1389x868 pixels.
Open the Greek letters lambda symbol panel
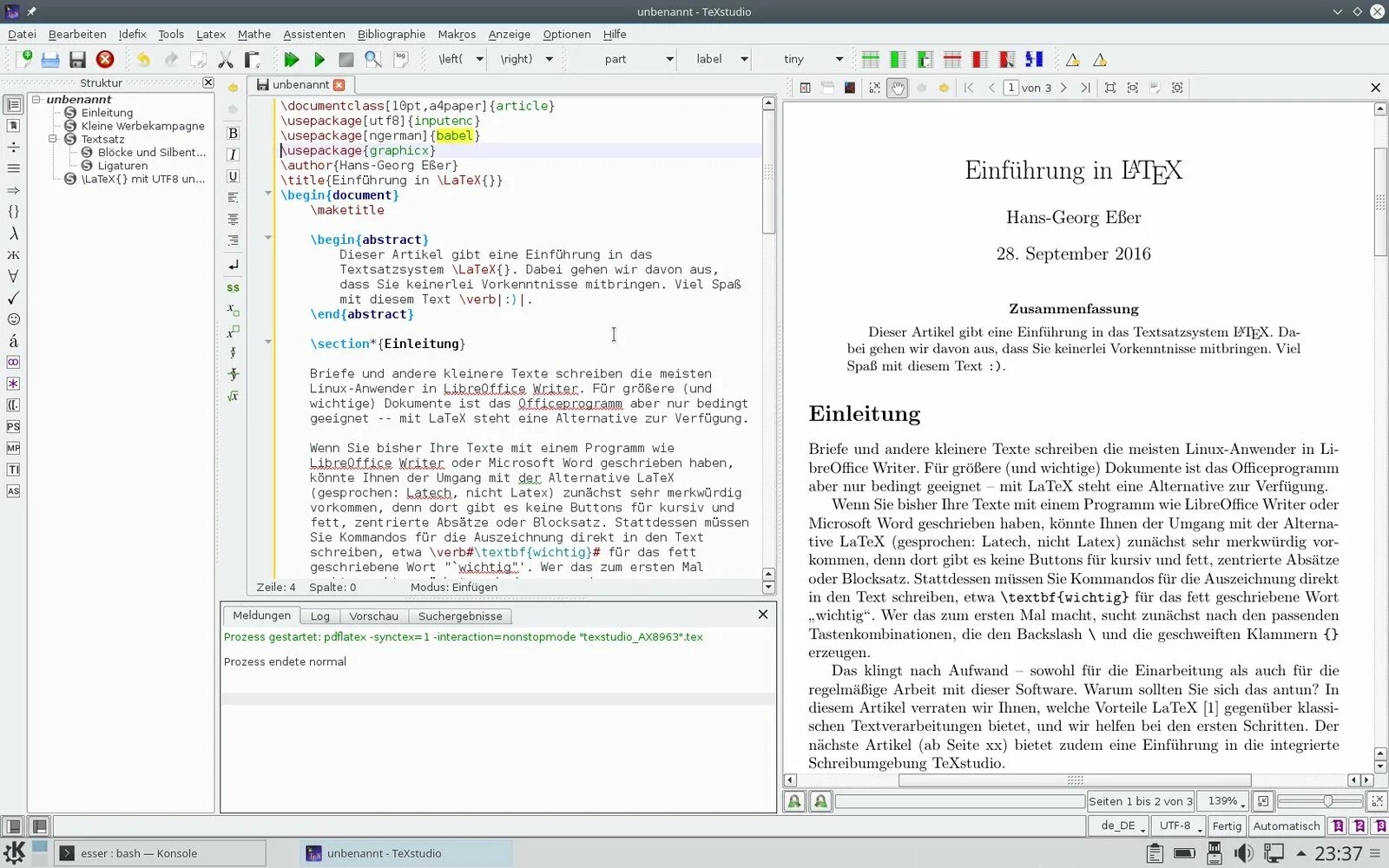13,233
